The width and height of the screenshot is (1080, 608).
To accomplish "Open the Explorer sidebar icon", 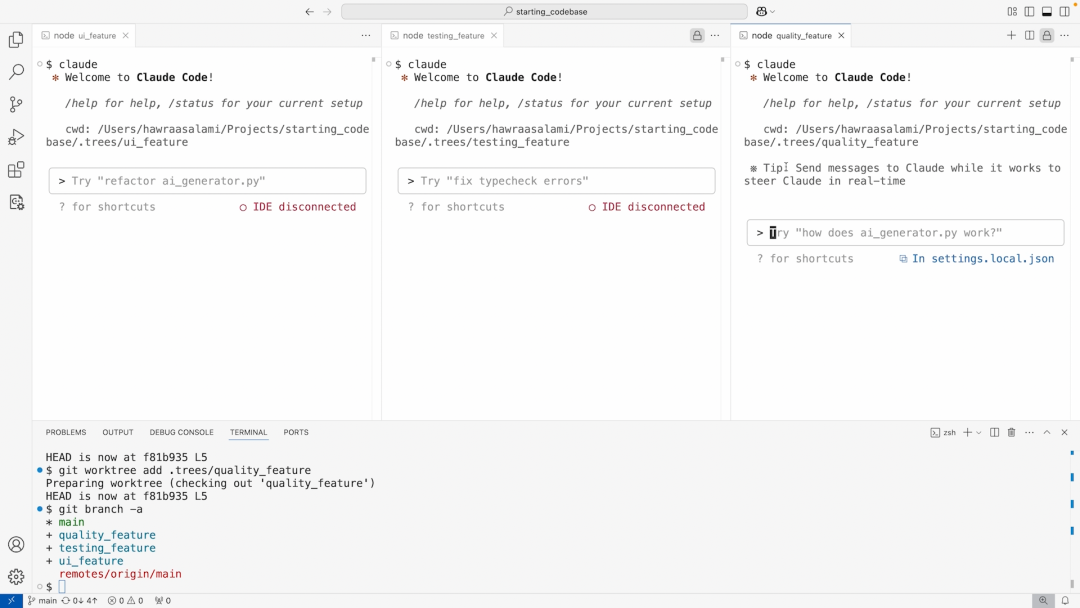I will [15, 39].
